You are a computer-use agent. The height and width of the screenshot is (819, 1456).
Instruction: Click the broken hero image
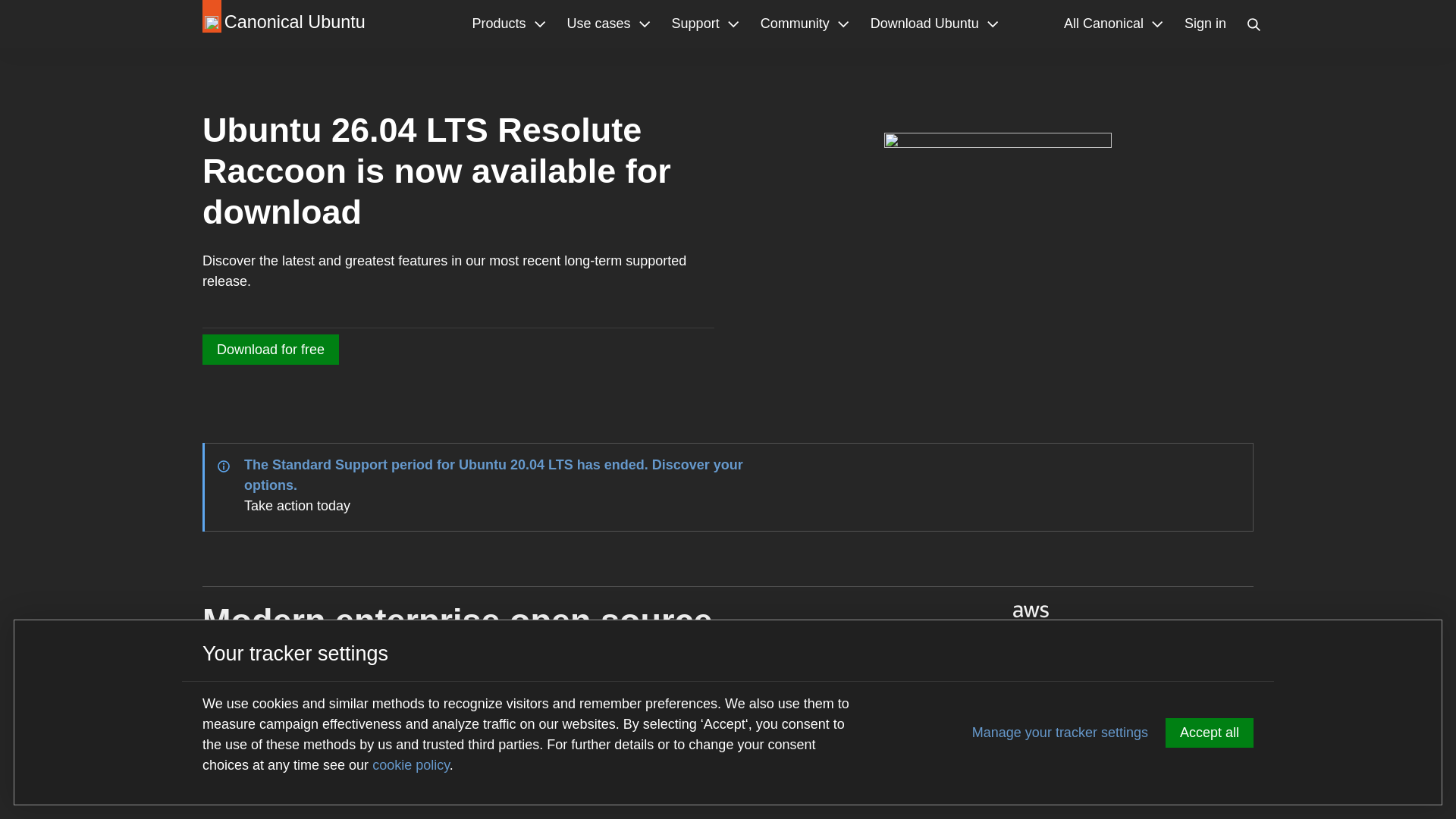click(x=998, y=140)
